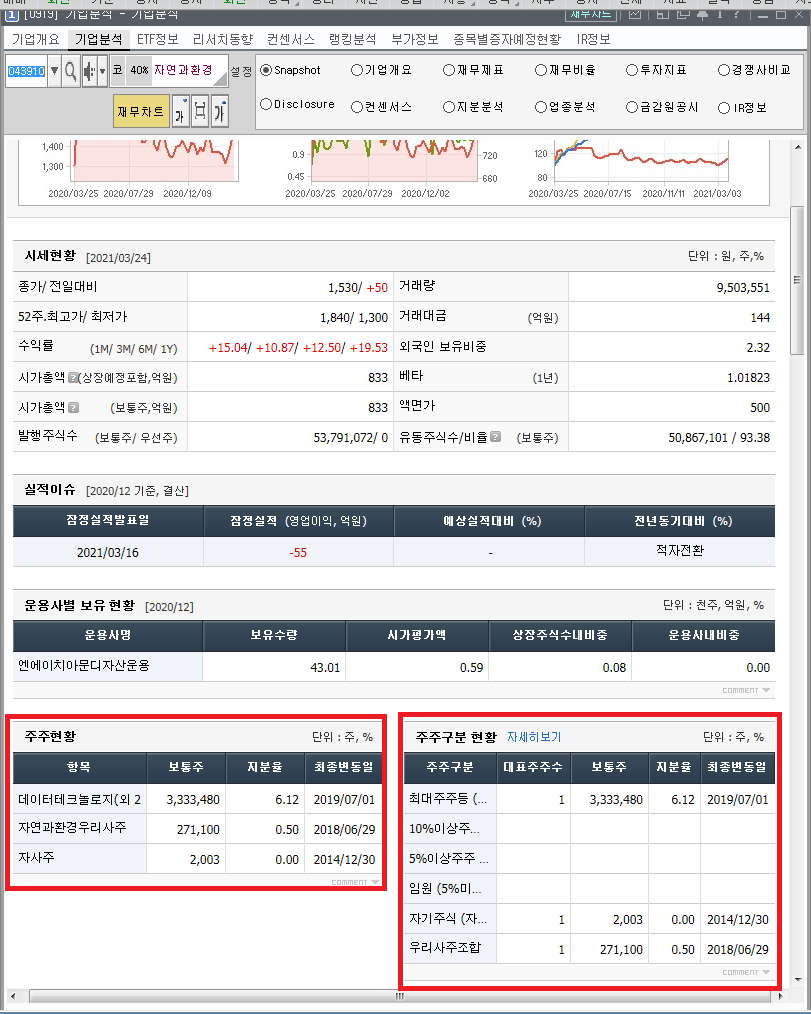Switch to the 기업개요 tab

tap(36, 39)
